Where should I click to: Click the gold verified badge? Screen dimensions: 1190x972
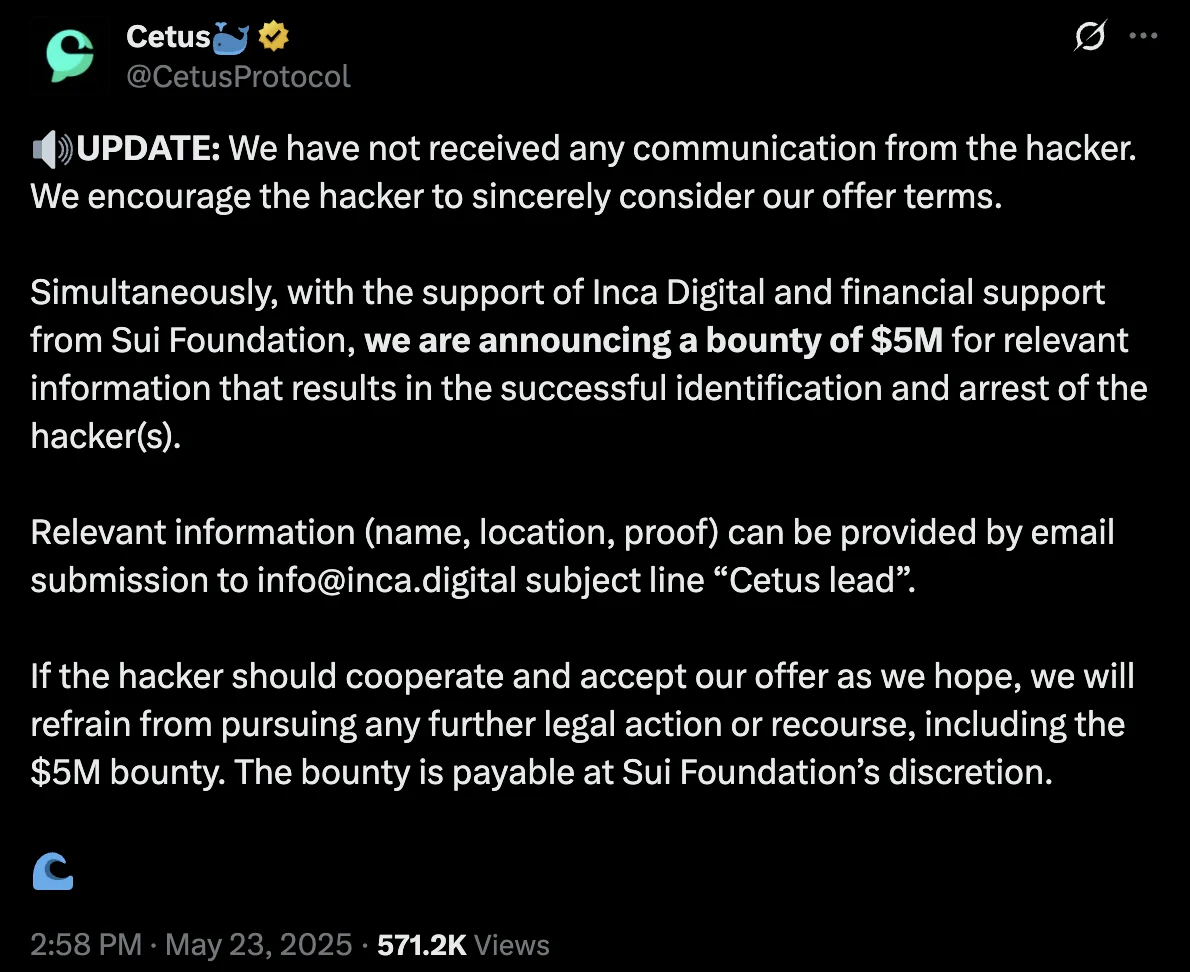[274, 38]
